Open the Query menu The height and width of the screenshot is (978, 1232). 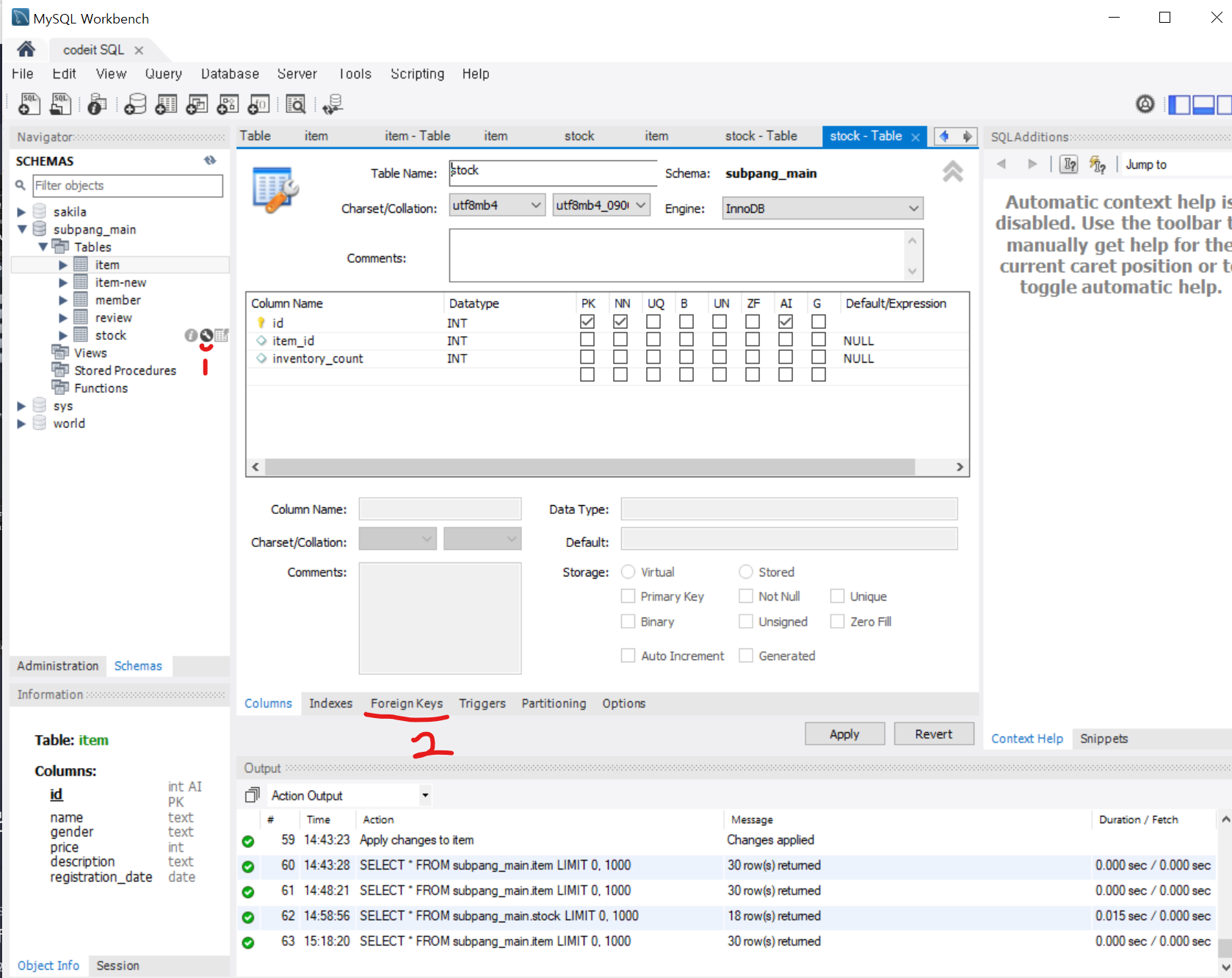point(163,73)
